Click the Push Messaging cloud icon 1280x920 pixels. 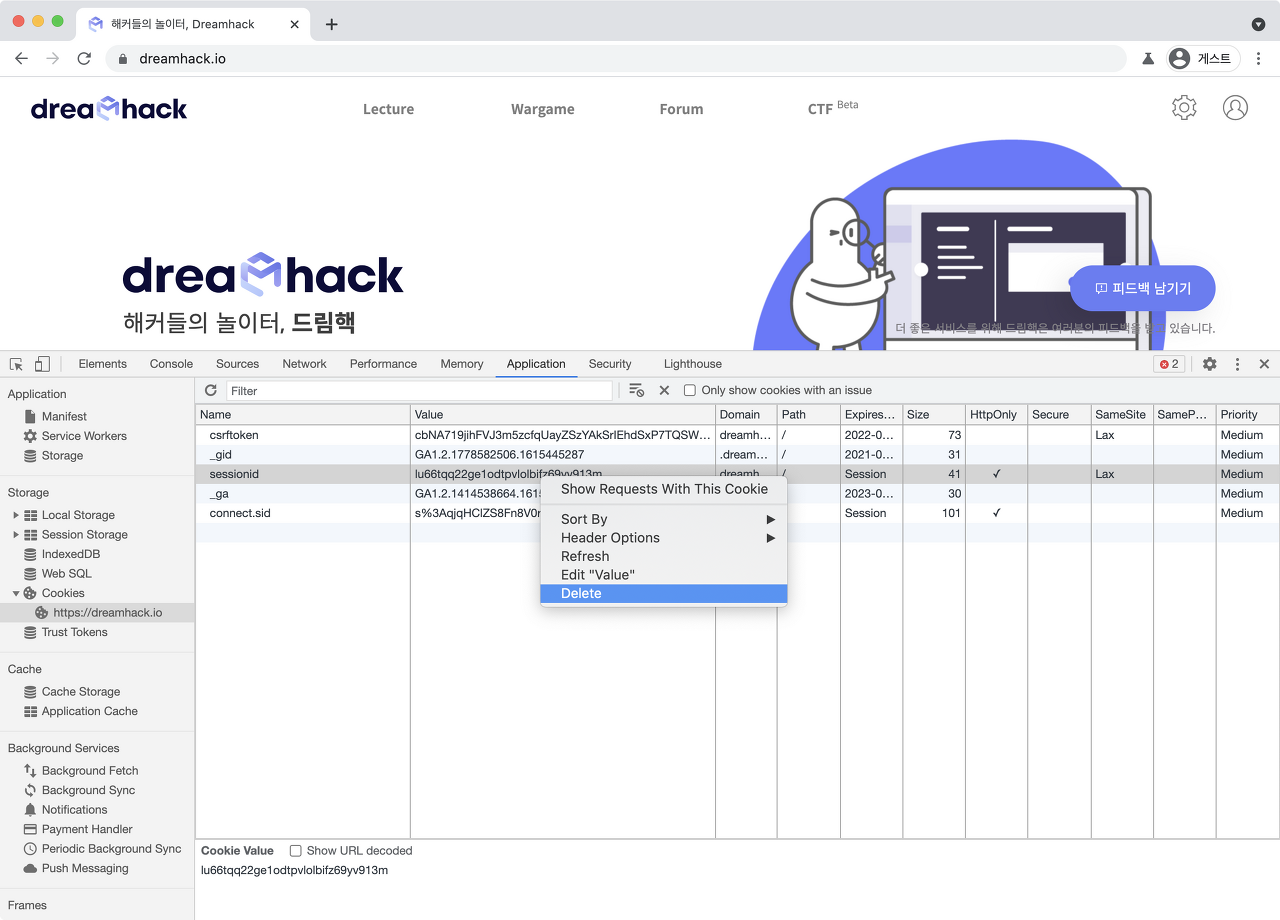tap(30, 868)
